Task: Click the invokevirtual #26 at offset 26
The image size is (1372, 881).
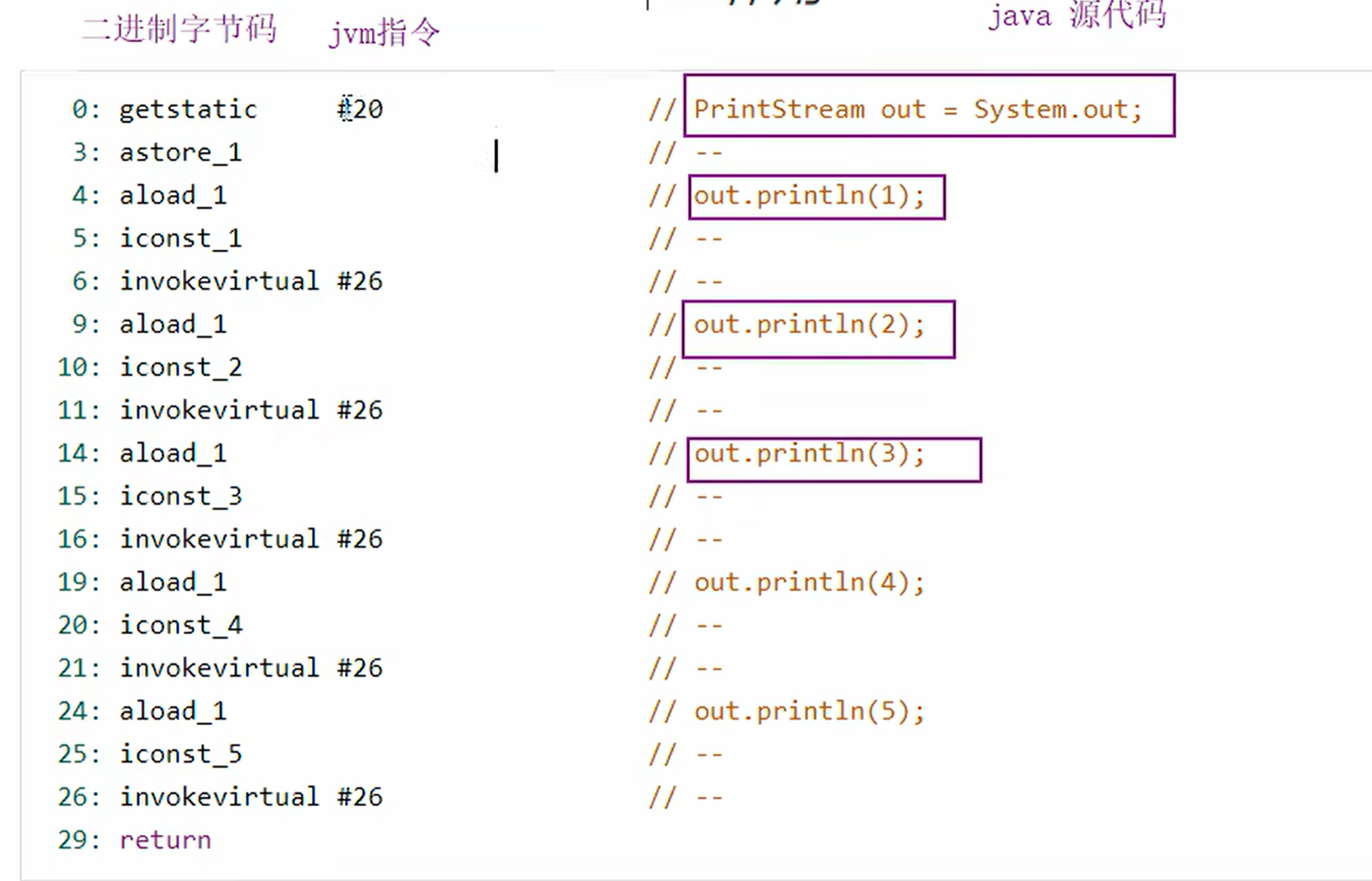Action: [x=251, y=797]
